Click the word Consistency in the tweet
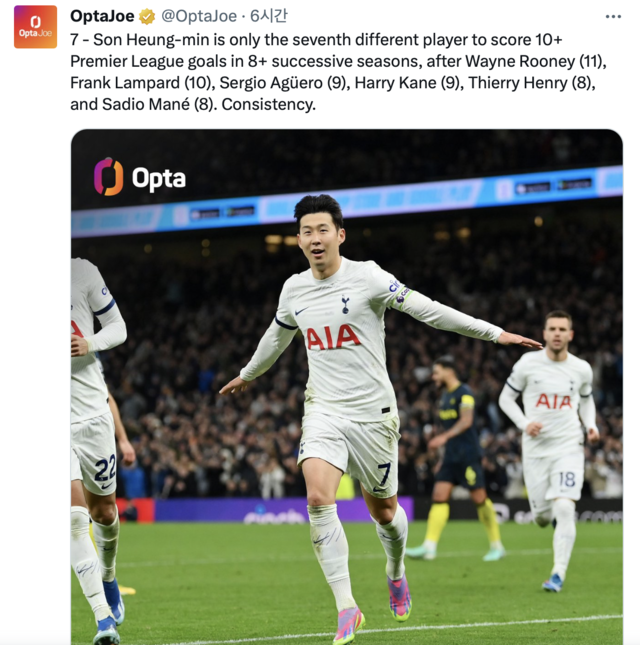 pos(268,104)
